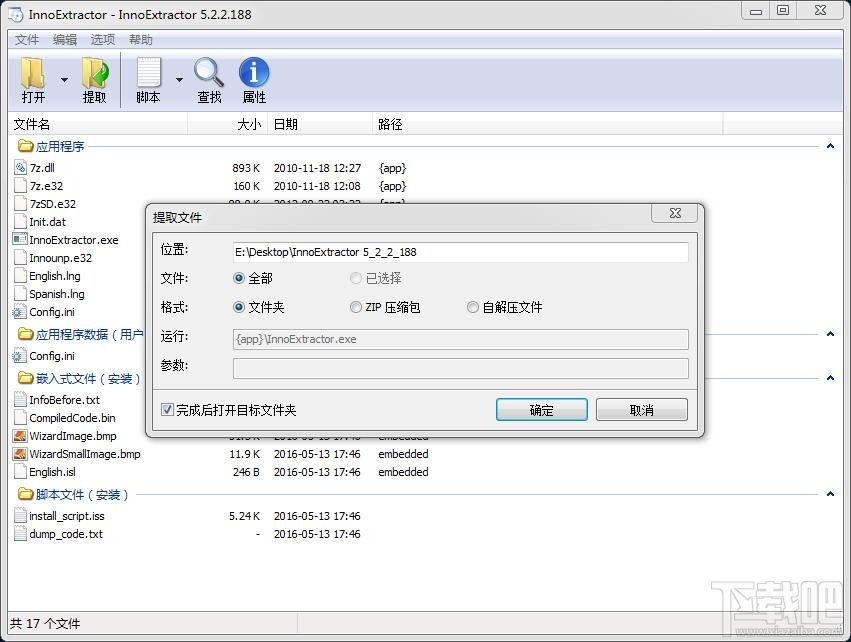
Task: Select the 7z.dll file icon
Action: click(20, 168)
